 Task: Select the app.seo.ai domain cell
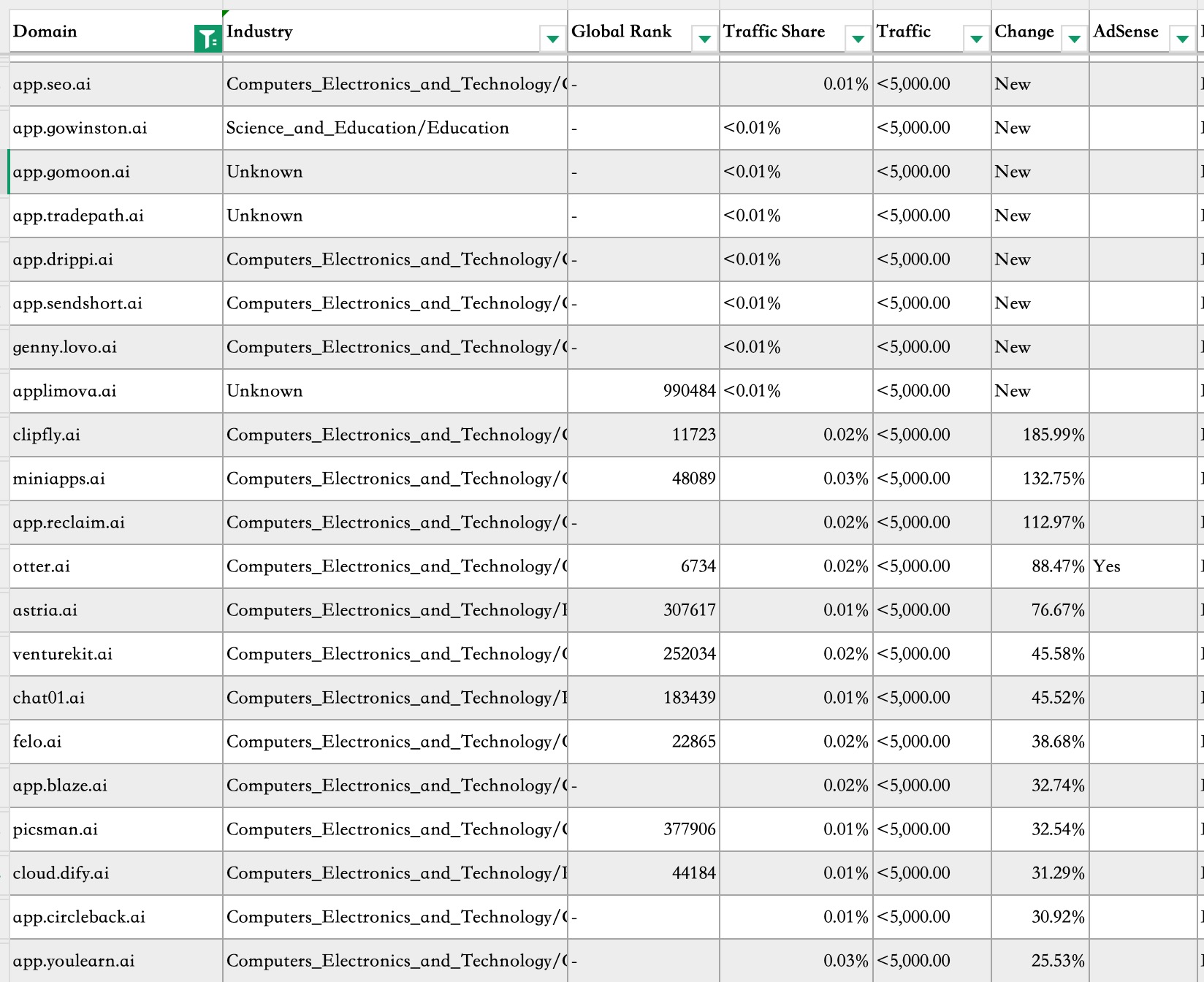pyautogui.click(x=116, y=84)
